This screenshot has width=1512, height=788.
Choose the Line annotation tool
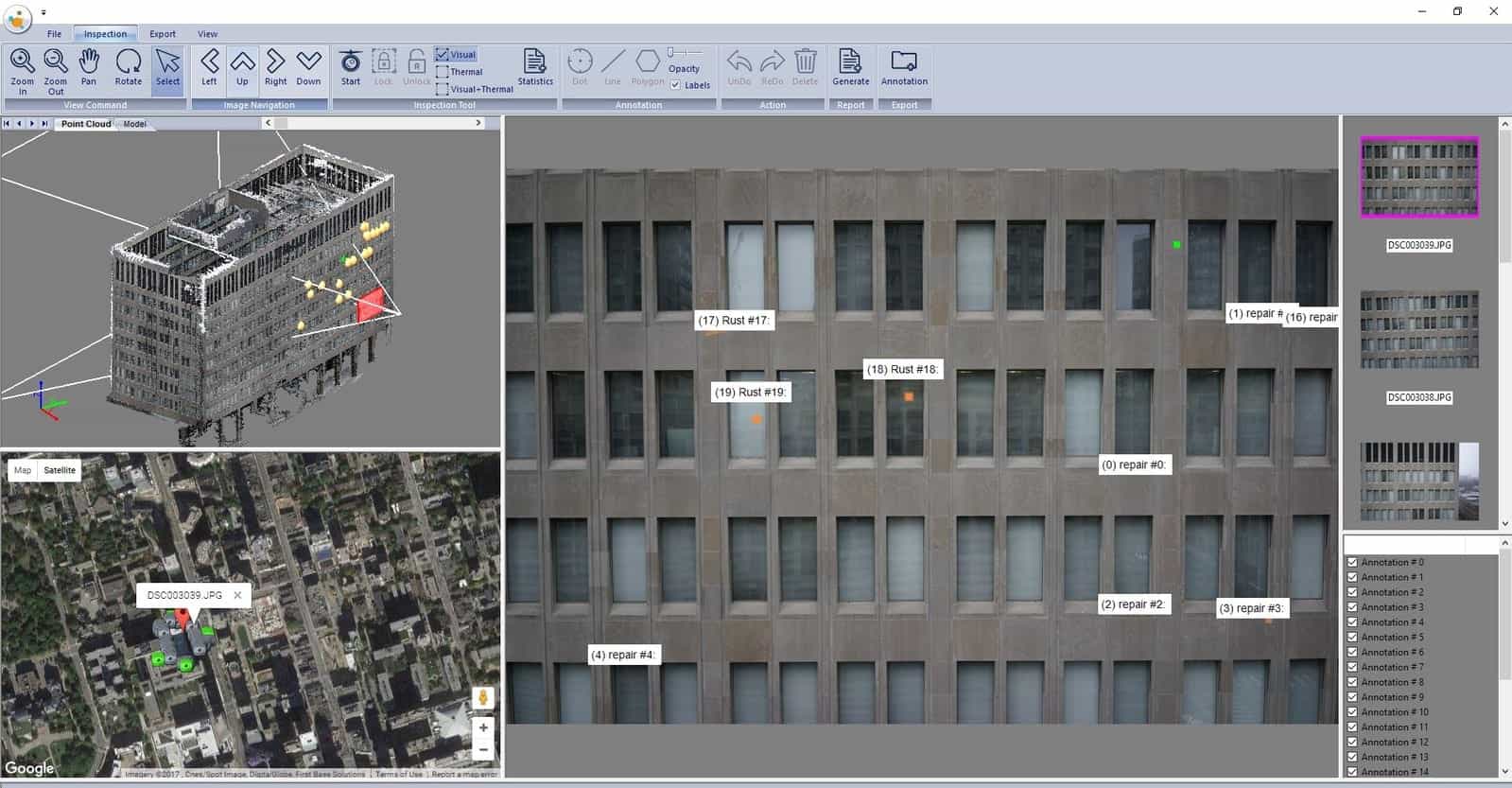[x=613, y=68]
